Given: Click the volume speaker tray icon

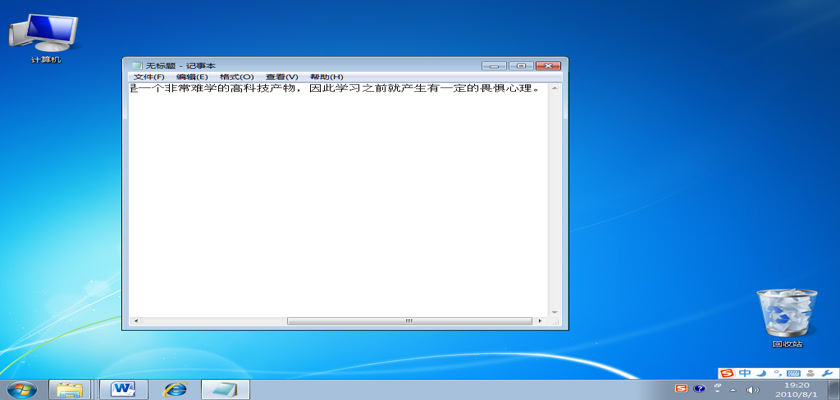Looking at the screenshot, I should (750, 389).
